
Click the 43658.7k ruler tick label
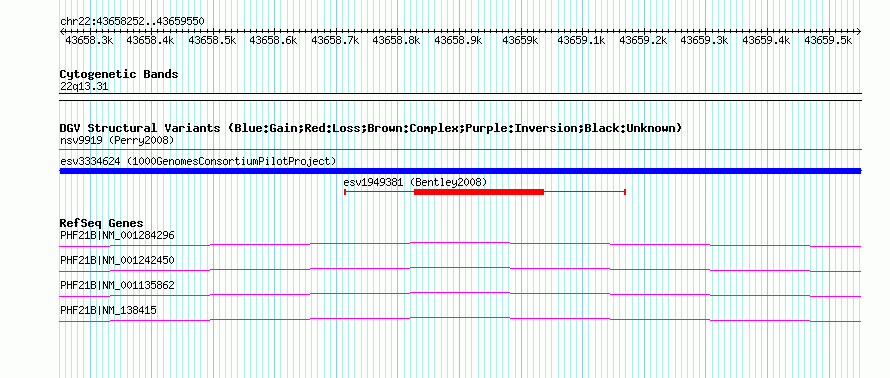coord(335,40)
